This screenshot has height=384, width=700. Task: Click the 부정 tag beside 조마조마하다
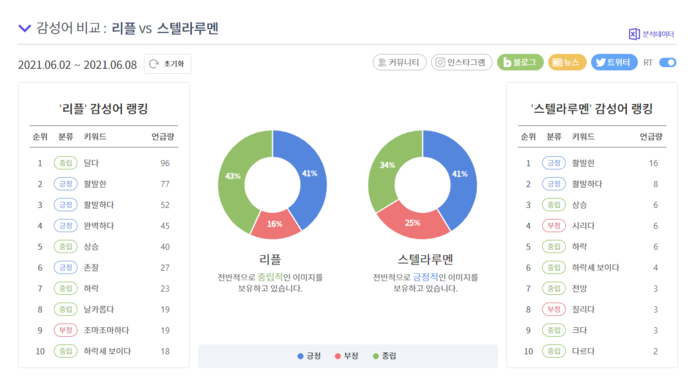coord(66,330)
